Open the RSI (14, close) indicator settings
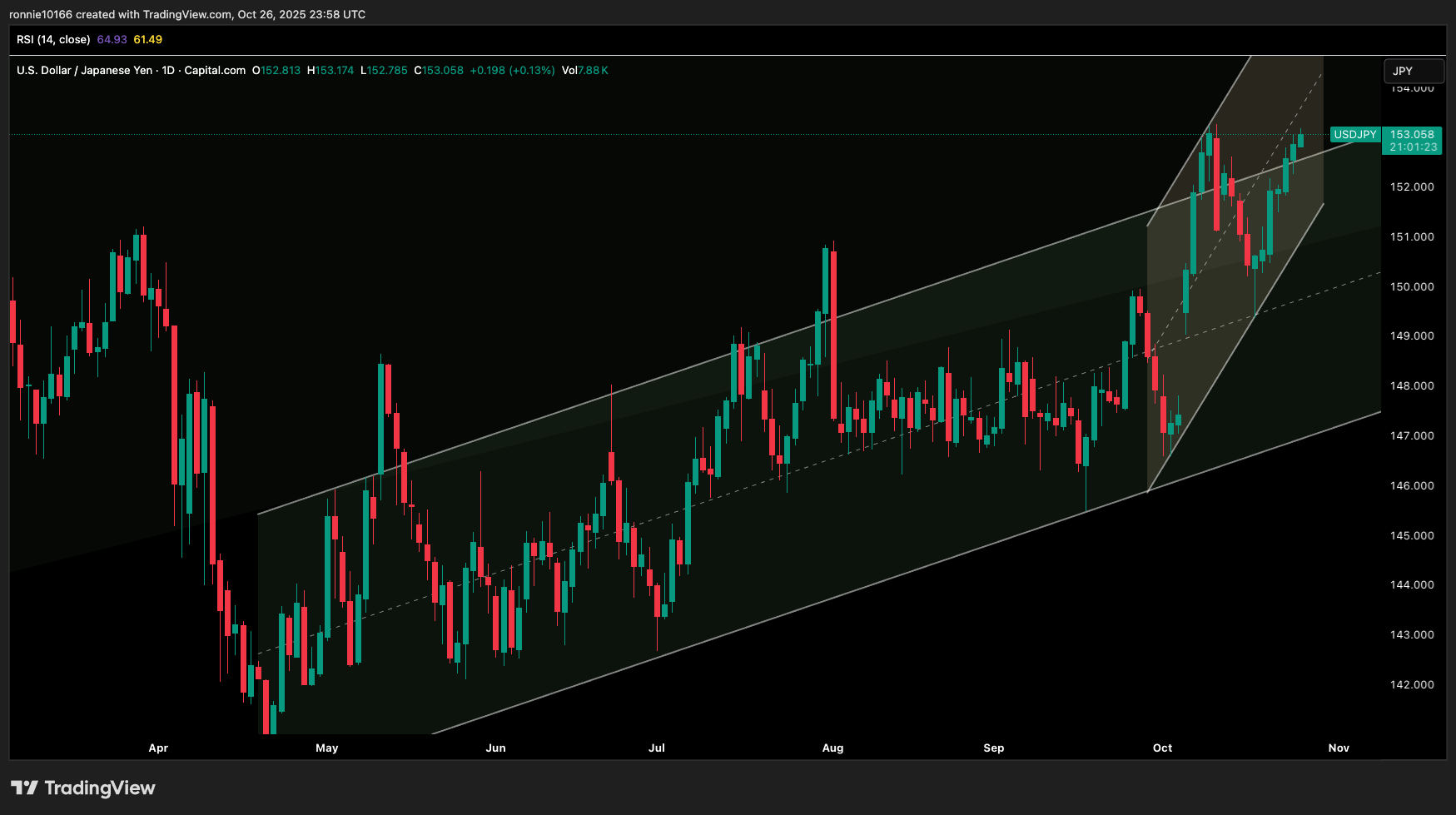 [54, 38]
